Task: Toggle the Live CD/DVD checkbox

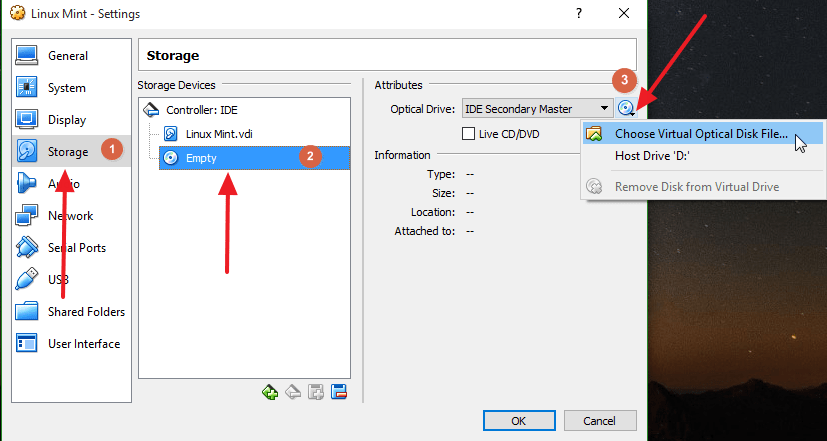Action: pyautogui.click(x=468, y=134)
